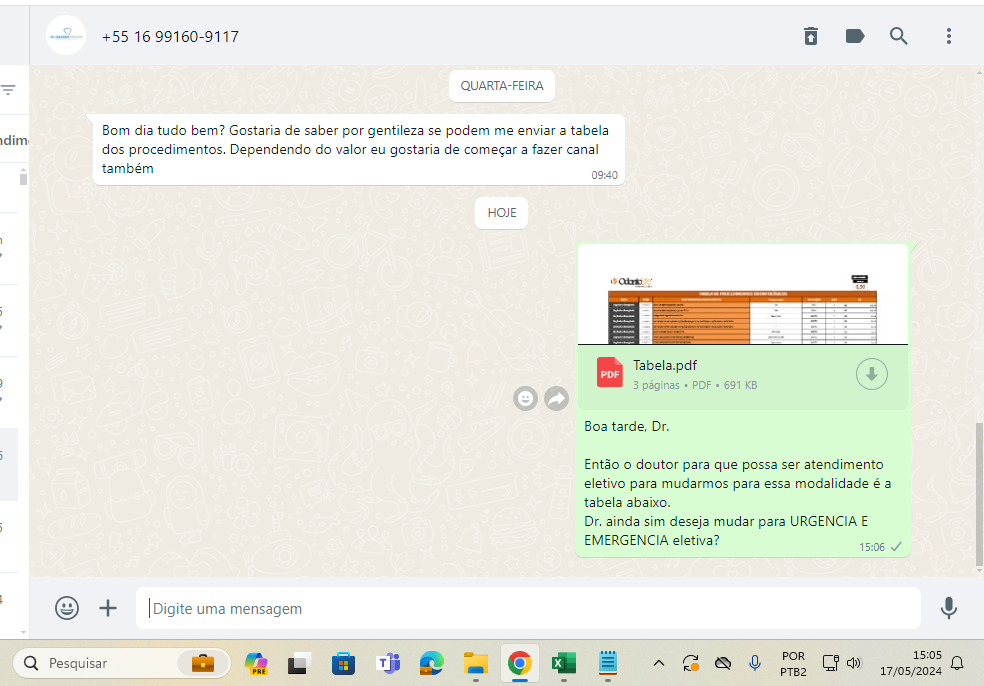Click the Tabela.pdf file name
Screen dimensions: 984x686
click(665, 365)
